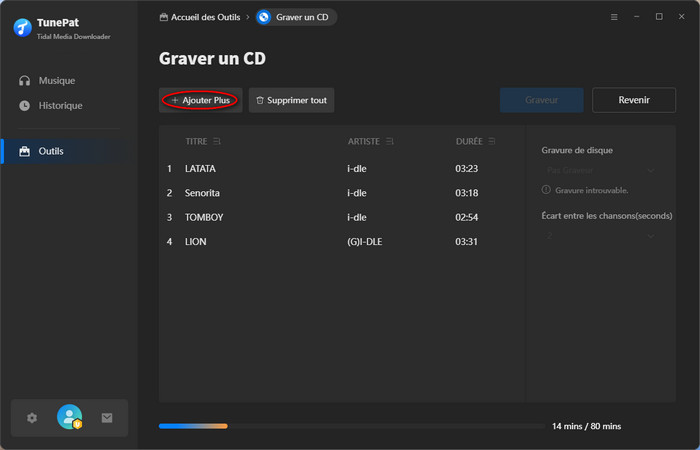
Task: Sort tracks using the ARTISTE sort icon
Action: tap(389, 142)
